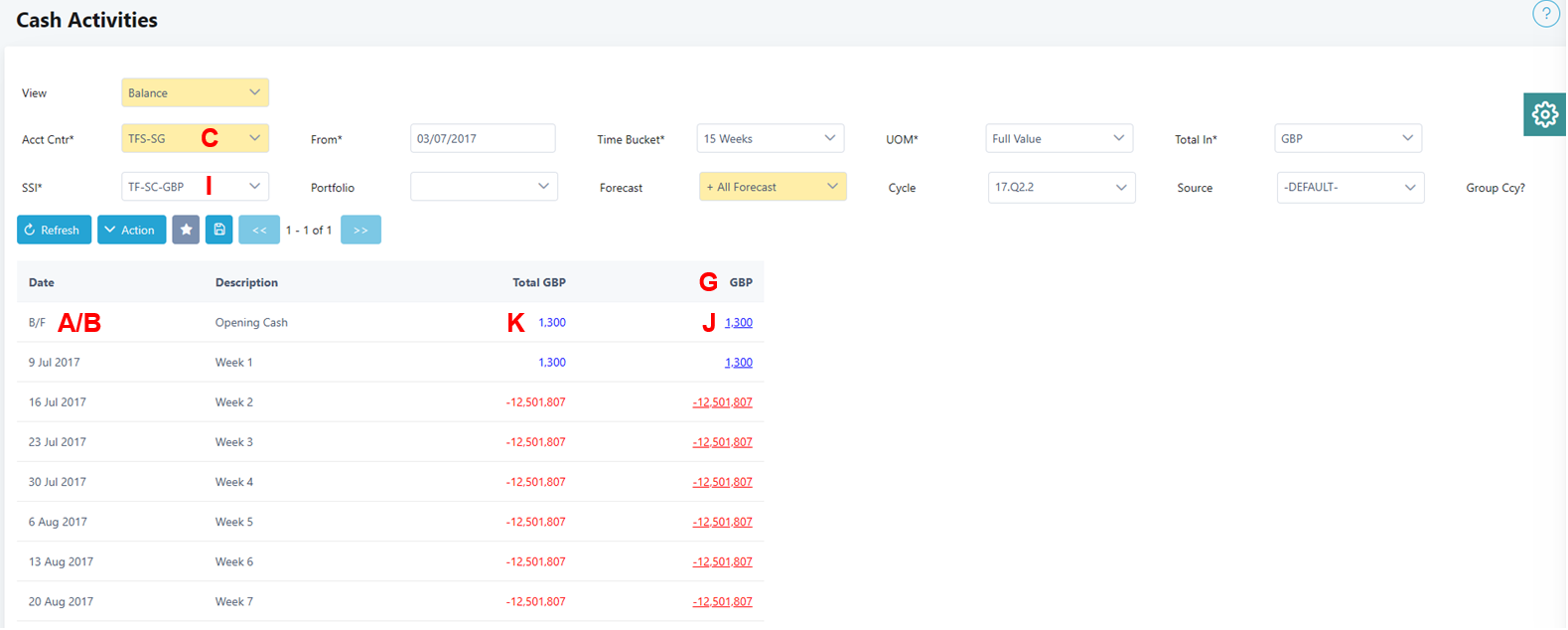Expand the View Balance dropdown
Viewport: 1568px width, 630px height.
coord(195,92)
